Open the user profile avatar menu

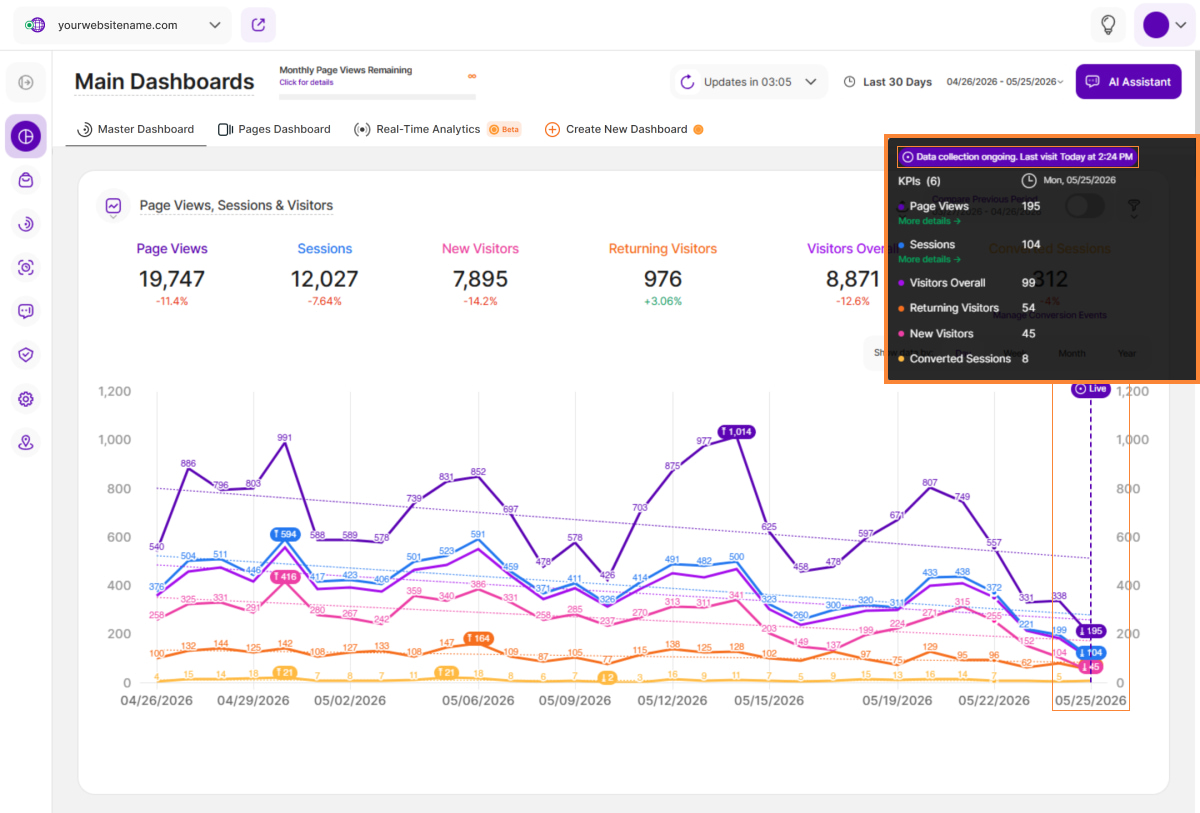(1164, 25)
